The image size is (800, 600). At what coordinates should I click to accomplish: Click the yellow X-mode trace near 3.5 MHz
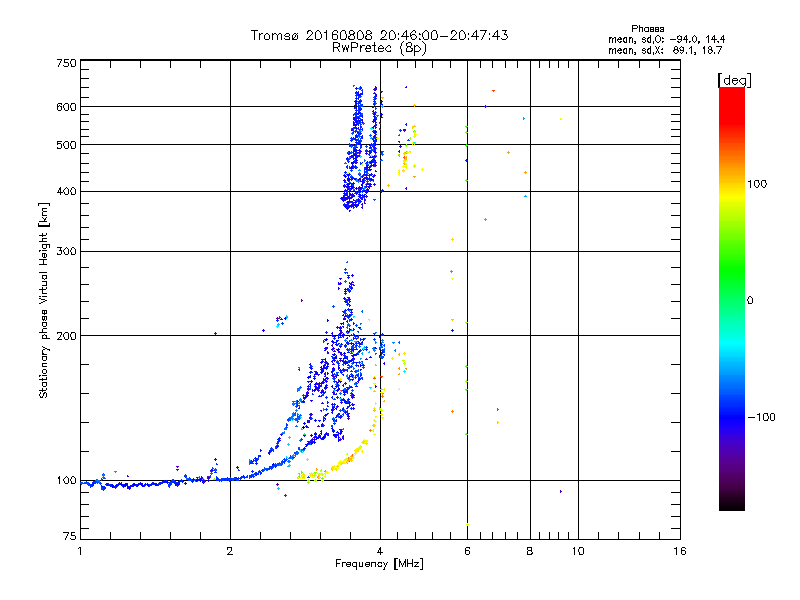[x=347, y=460]
